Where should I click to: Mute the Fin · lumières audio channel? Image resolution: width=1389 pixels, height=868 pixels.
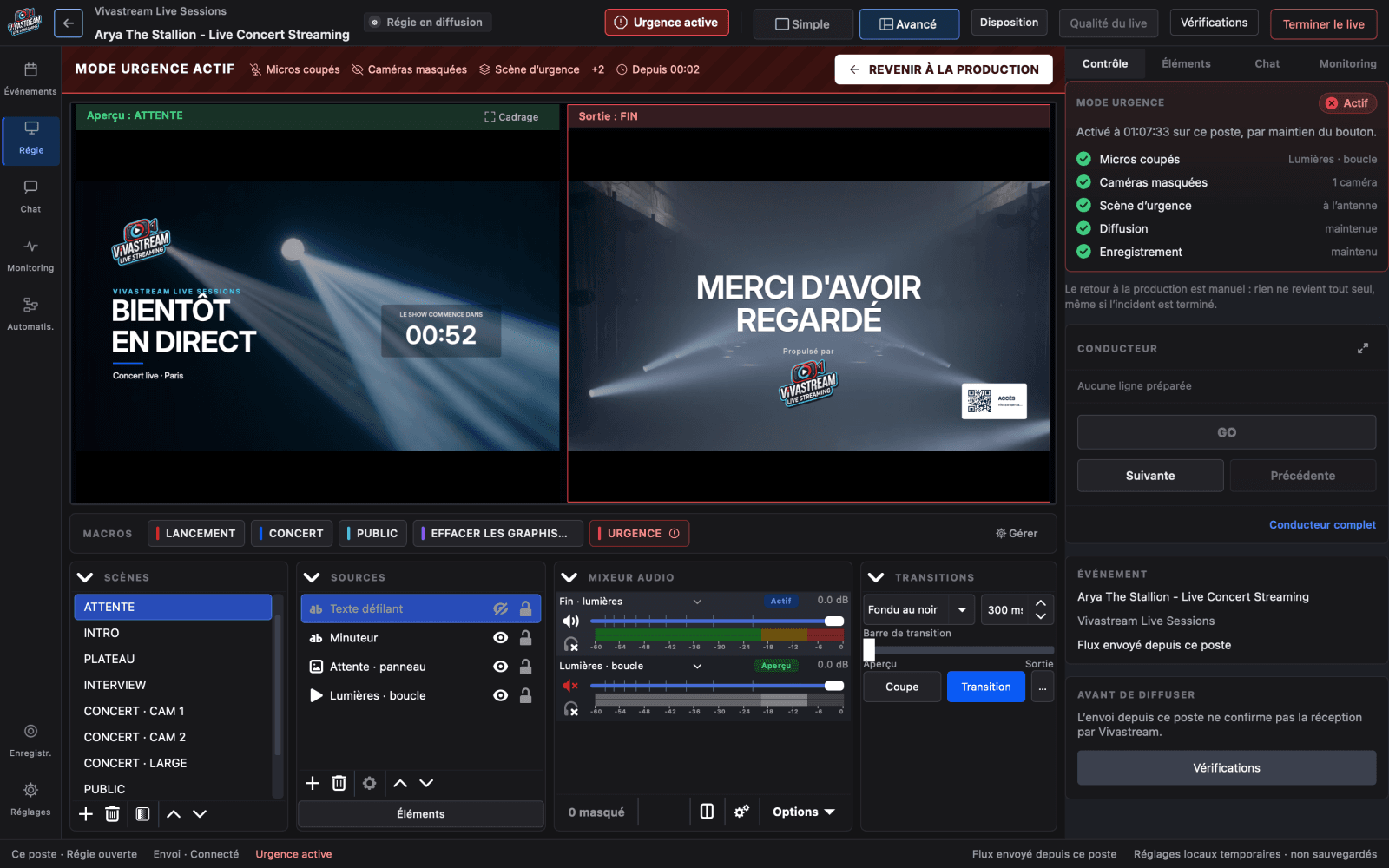point(570,621)
